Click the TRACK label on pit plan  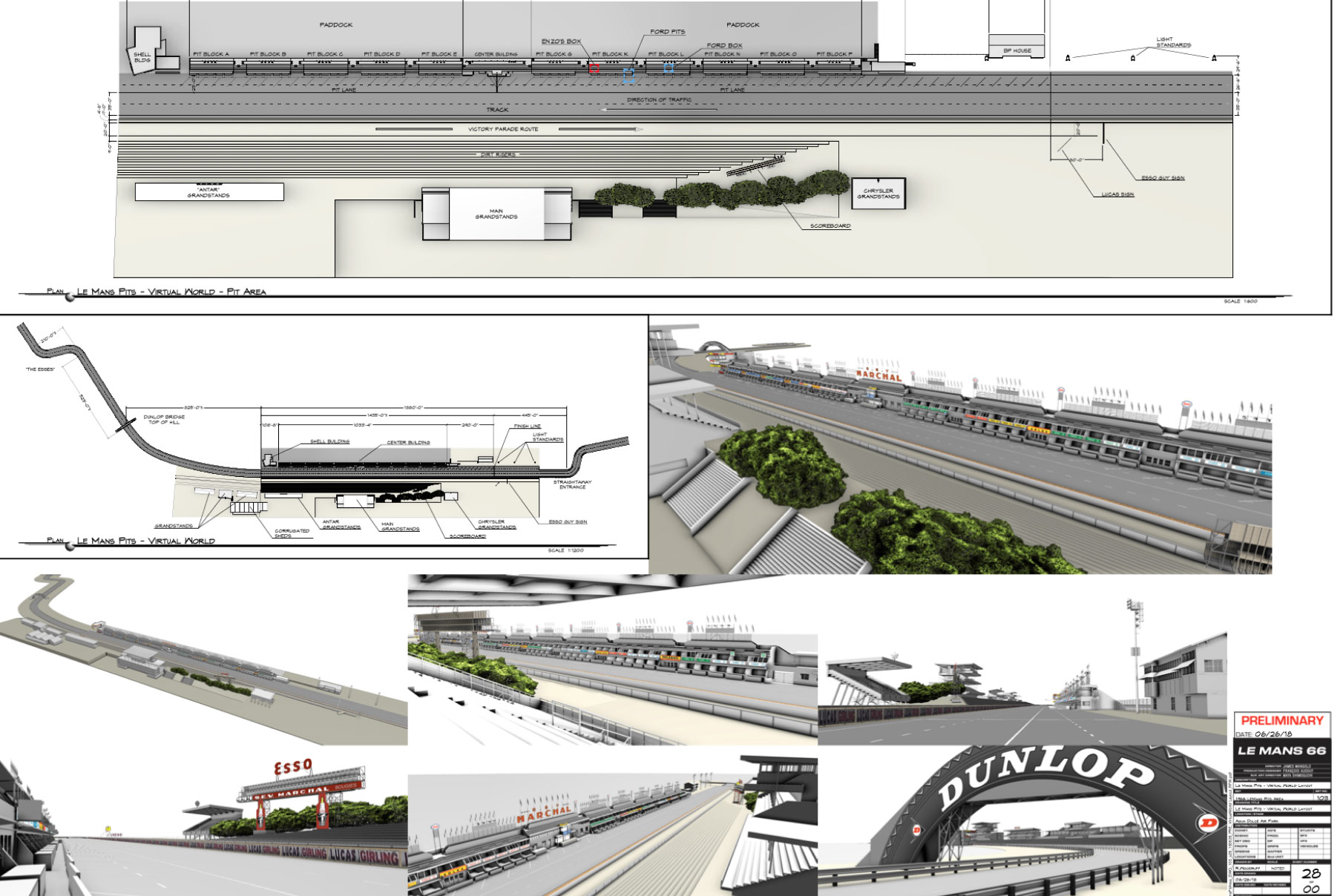coord(497,110)
